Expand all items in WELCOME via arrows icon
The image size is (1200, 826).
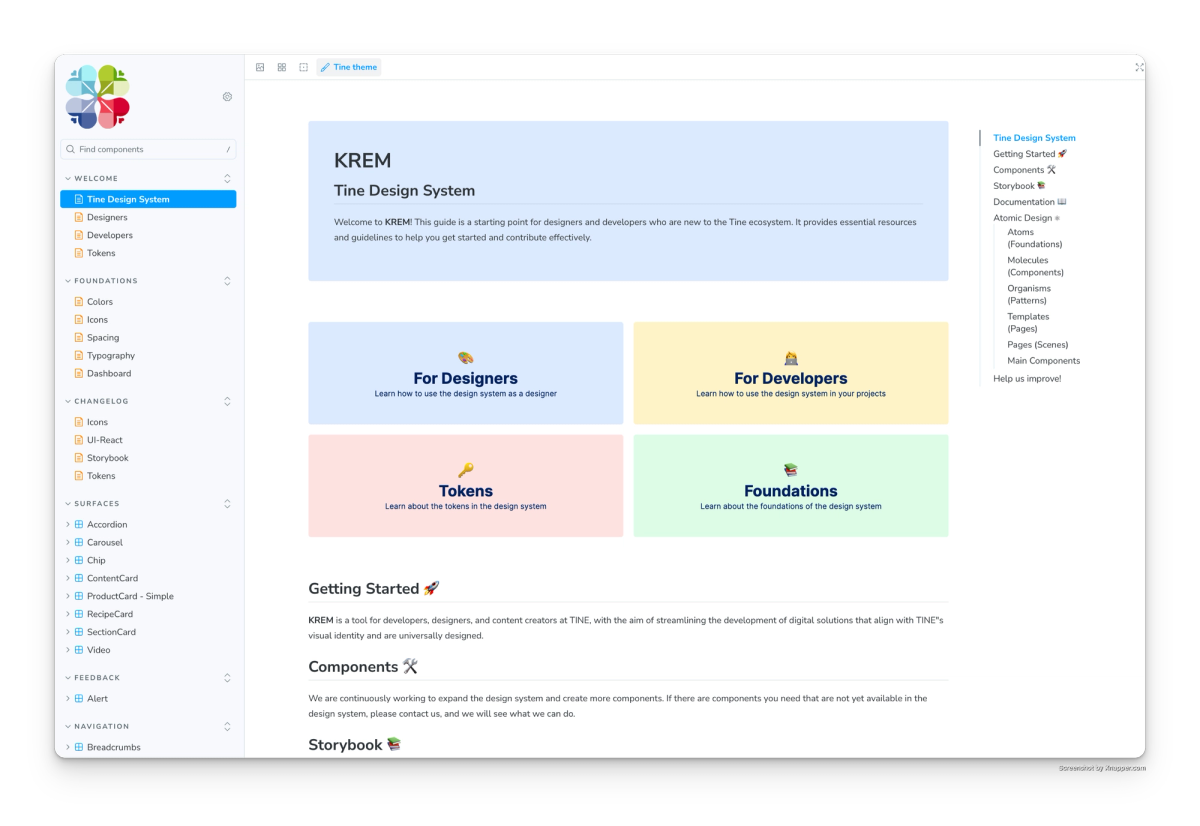[x=227, y=179]
